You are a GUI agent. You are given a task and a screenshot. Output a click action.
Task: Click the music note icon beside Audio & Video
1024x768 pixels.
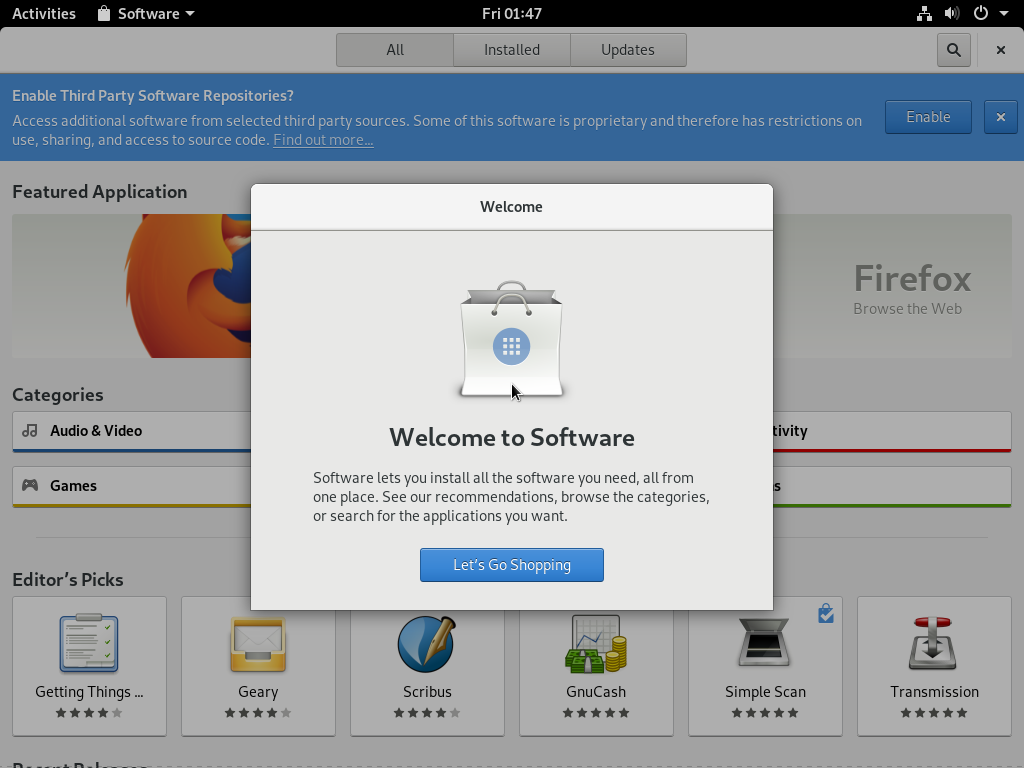pyautogui.click(x=29, y=430)
